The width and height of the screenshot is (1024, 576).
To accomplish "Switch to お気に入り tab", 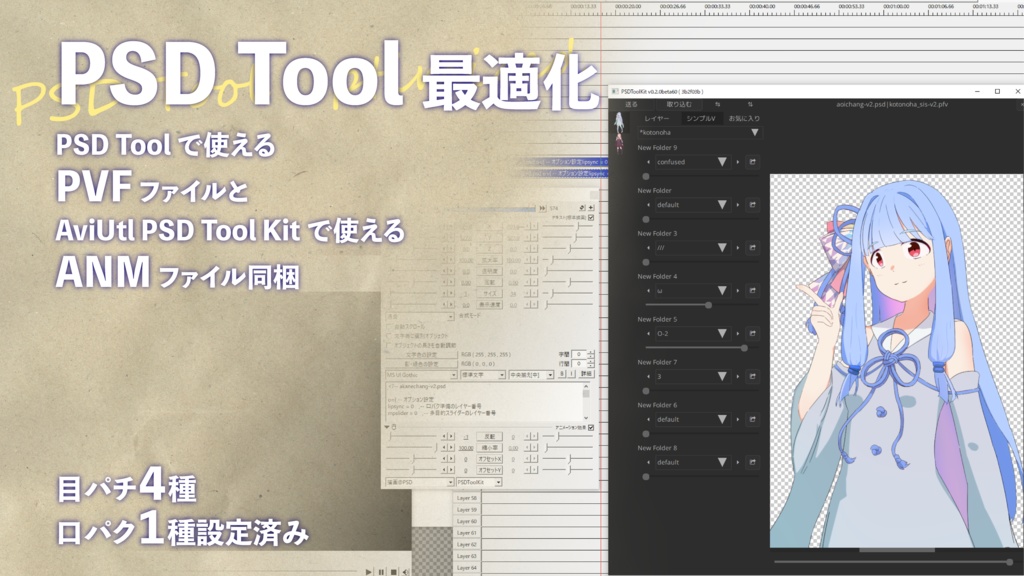I will click(744, 119).
